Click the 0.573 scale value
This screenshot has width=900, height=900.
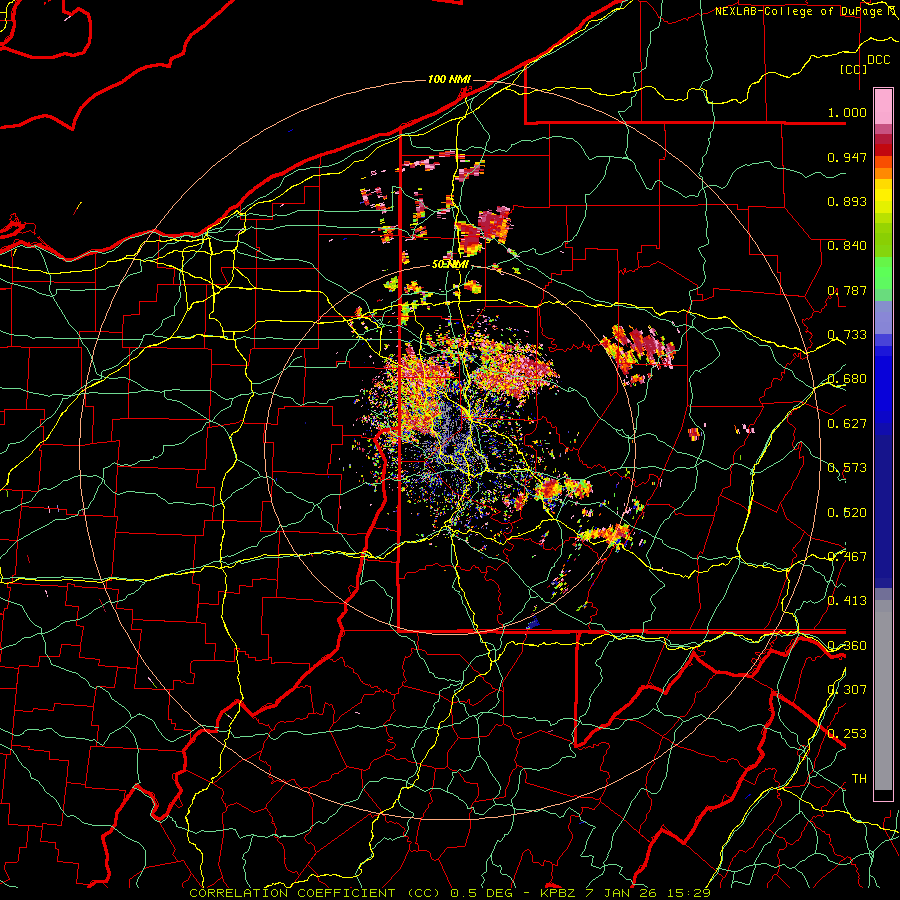coord(847,468)
